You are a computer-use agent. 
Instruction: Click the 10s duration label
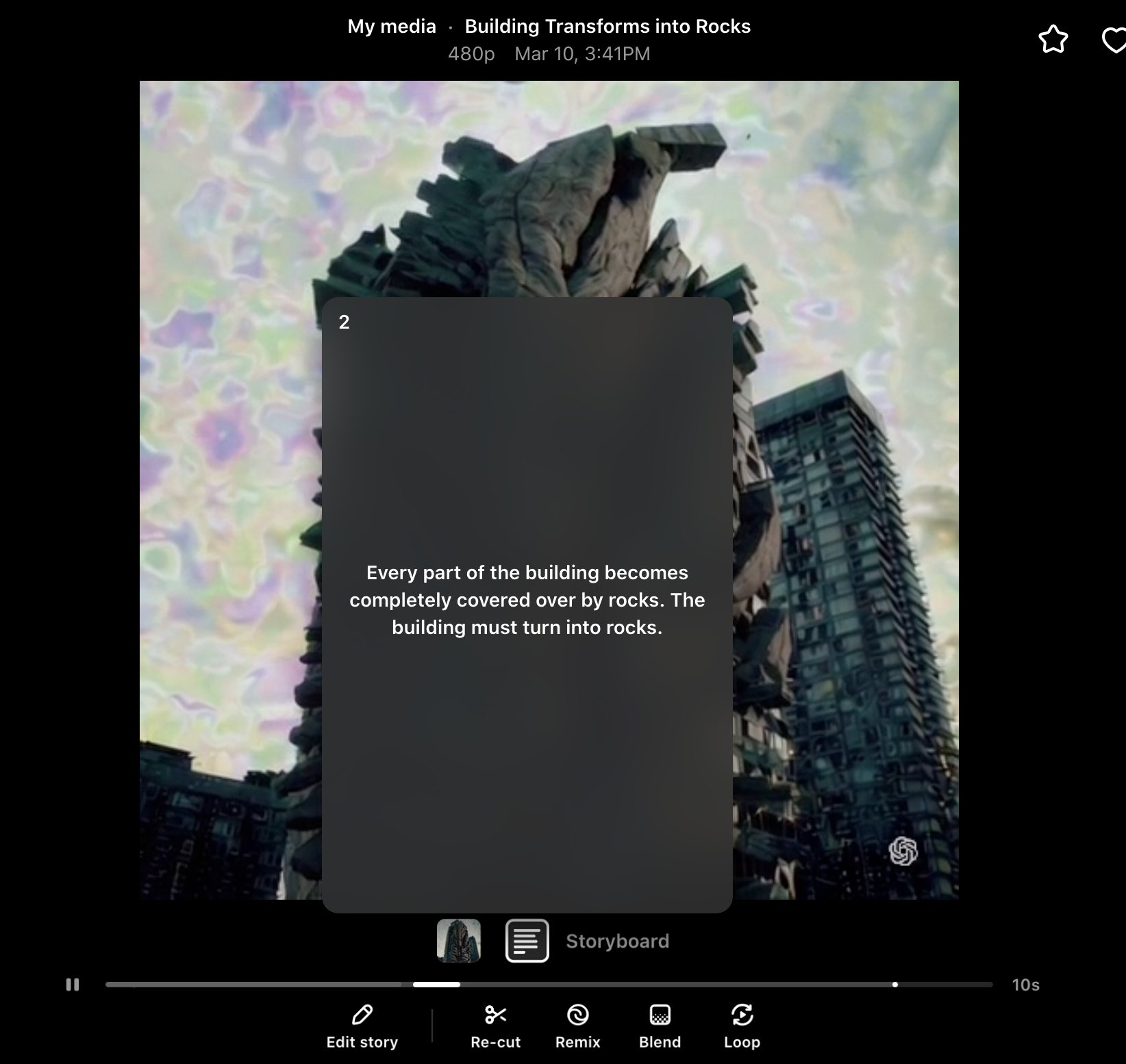pos(1025,985)
